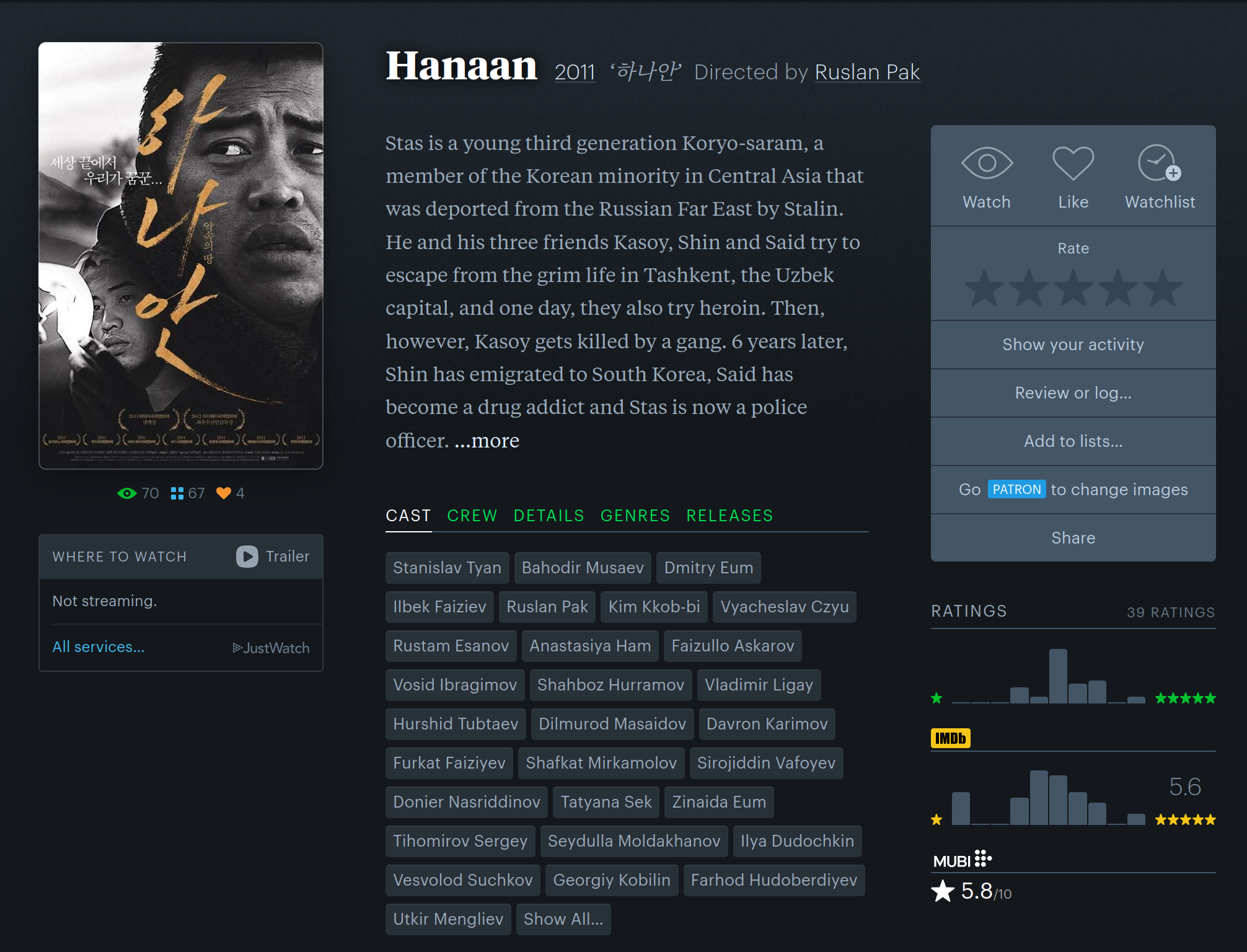
Task: Open cast member Sirojiddin Vafoyev
Action: (x=767, y=763)
